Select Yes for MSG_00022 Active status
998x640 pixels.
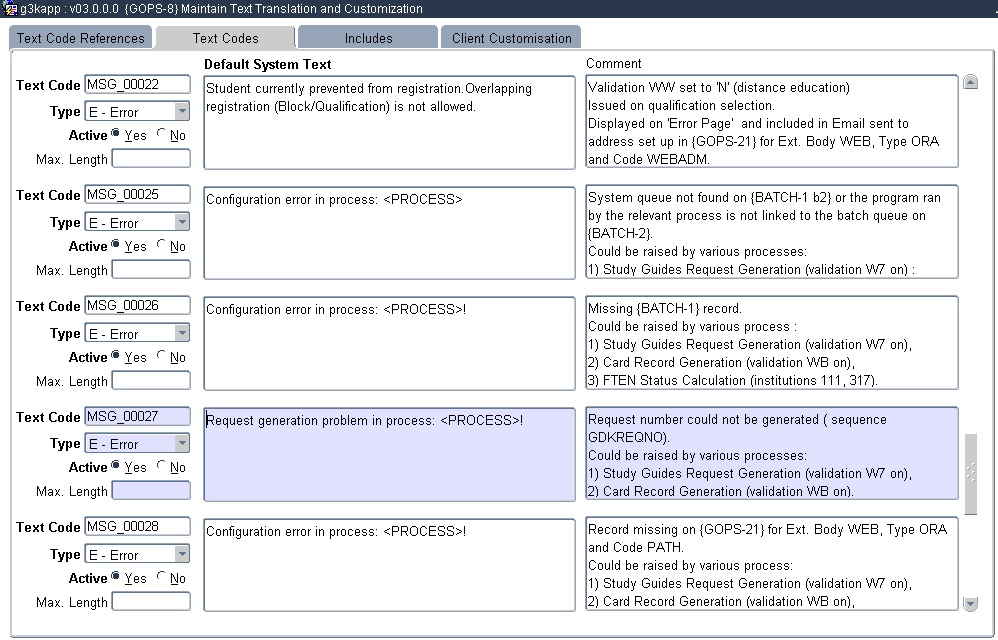coord(114,135)
